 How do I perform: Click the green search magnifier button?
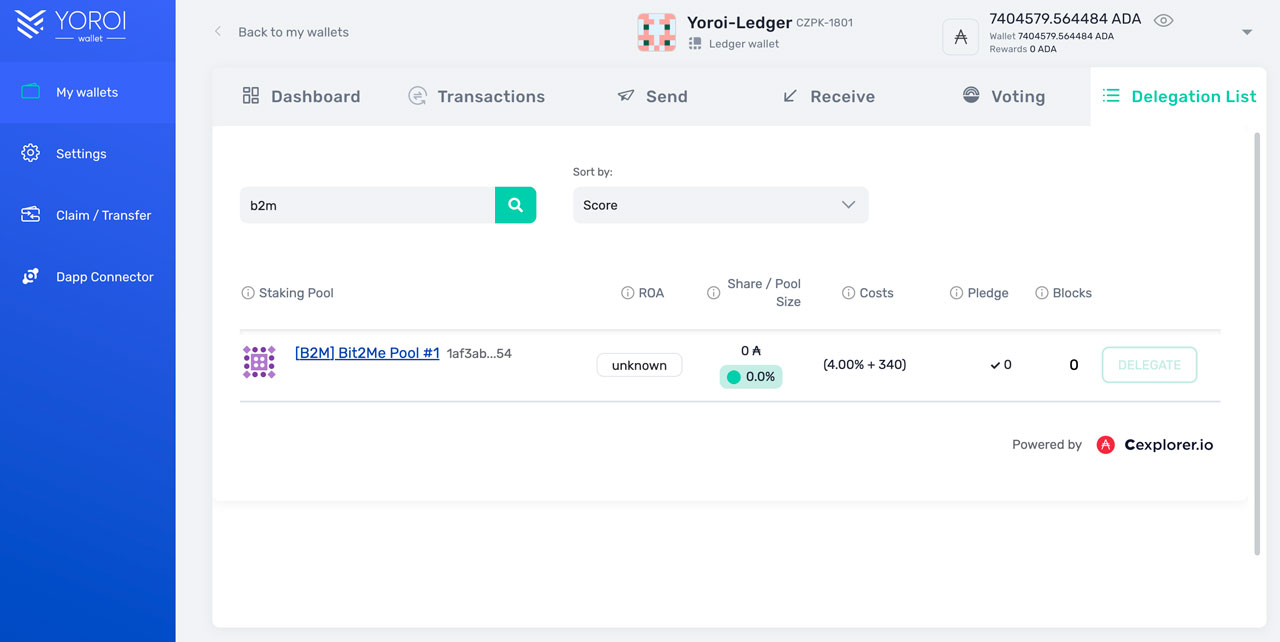pyautogui.click(x=516, y=205)
